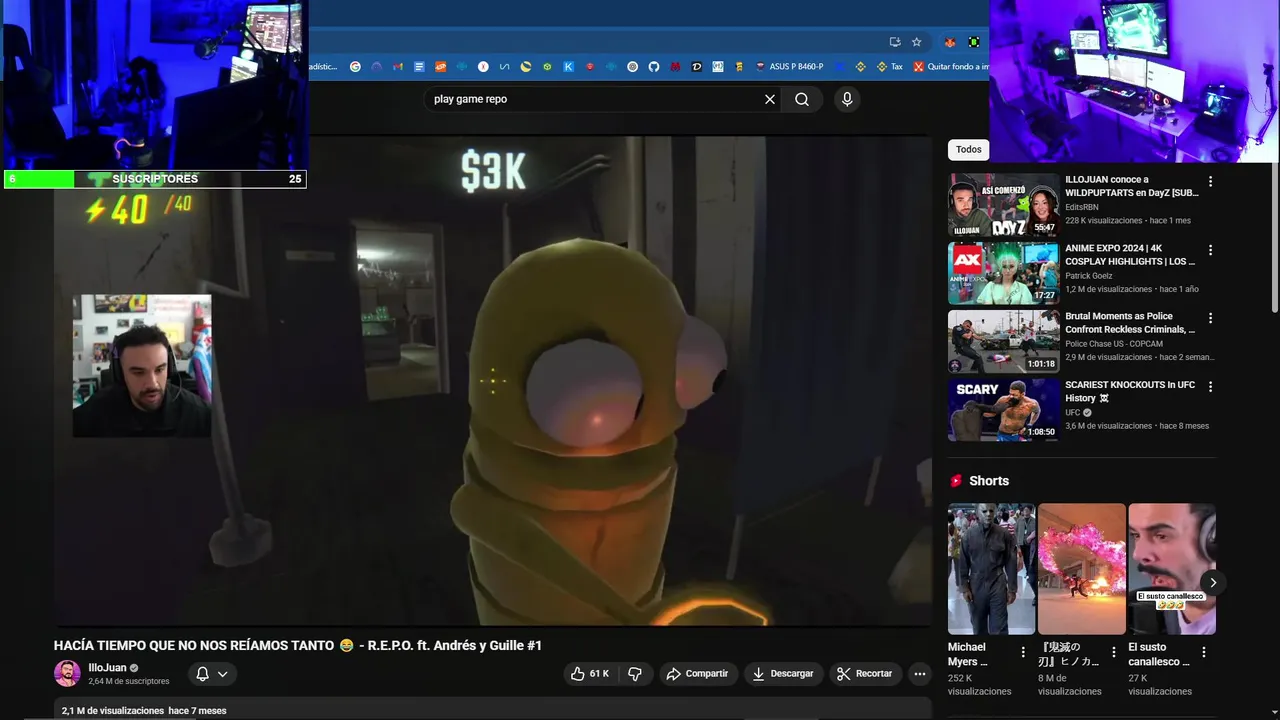
Task: Expand the notification options chevron
Action: click(x=223, y=674)
